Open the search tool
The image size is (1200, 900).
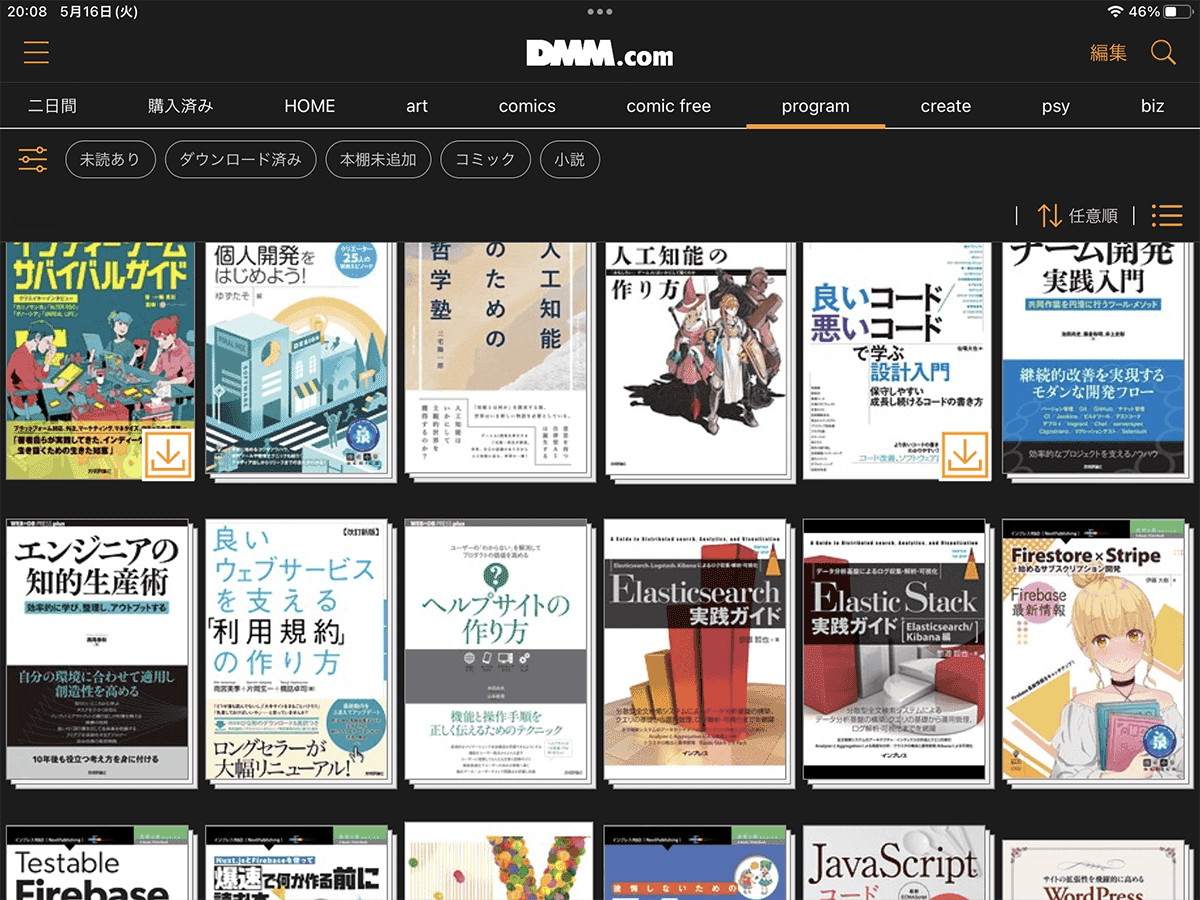(1163, 52)
